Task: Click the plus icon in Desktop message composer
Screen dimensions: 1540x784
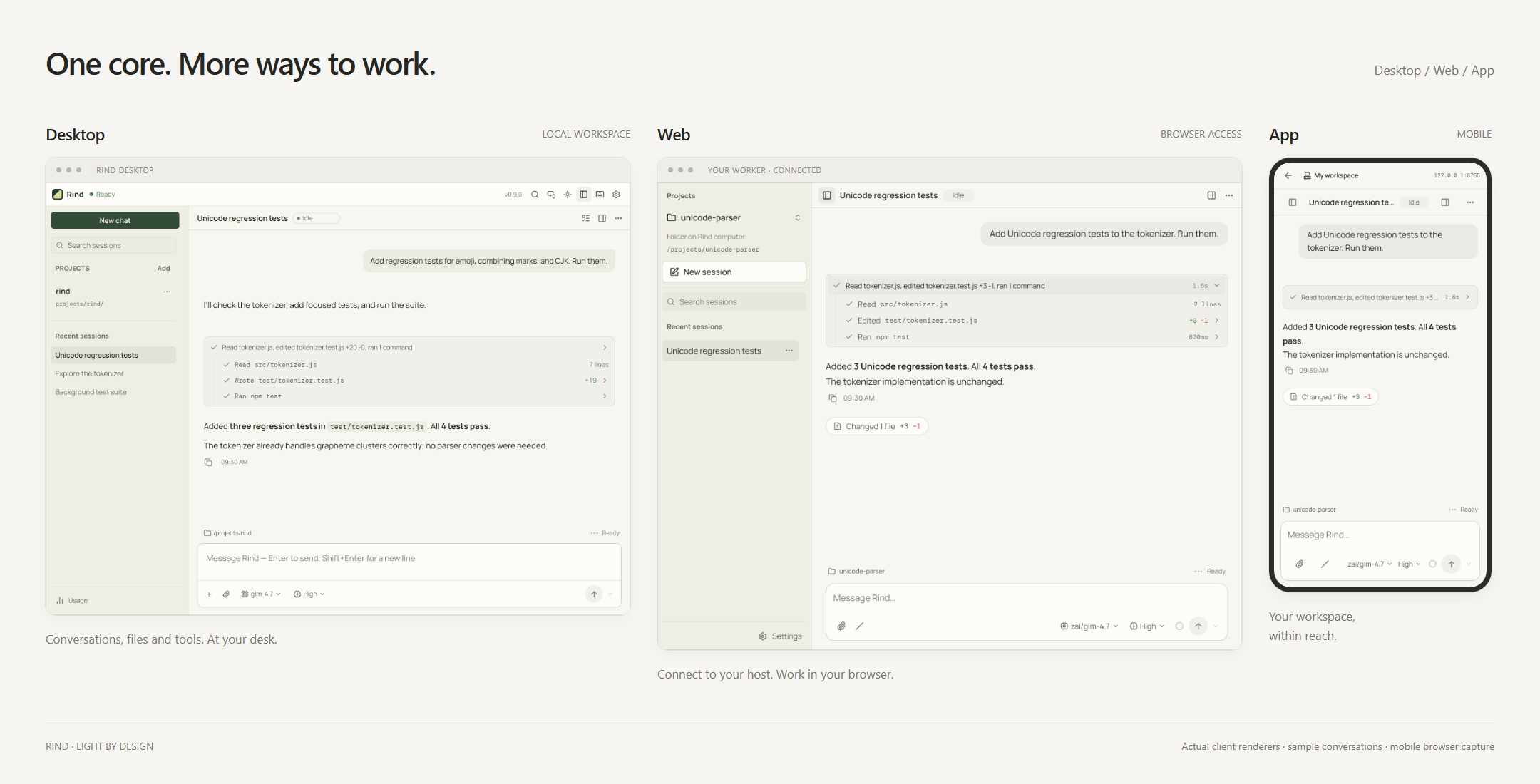Action: click(209, 594)
